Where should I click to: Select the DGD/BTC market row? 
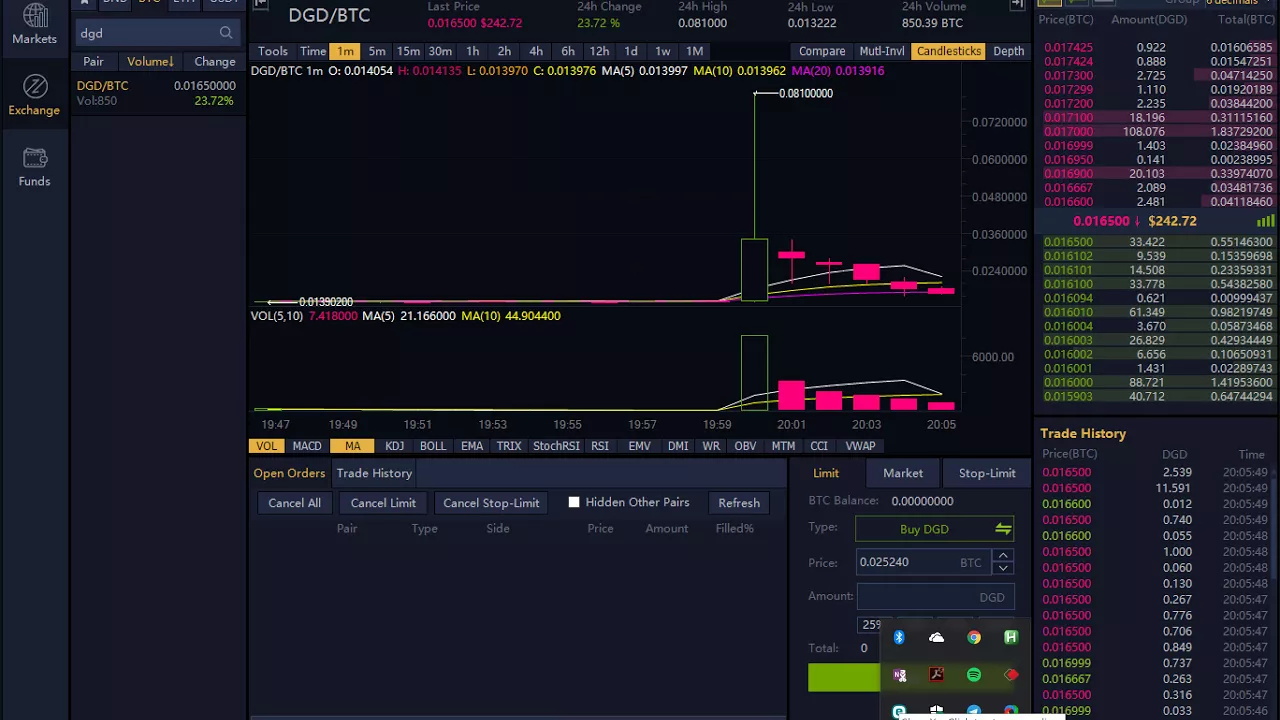pos(157,93)
